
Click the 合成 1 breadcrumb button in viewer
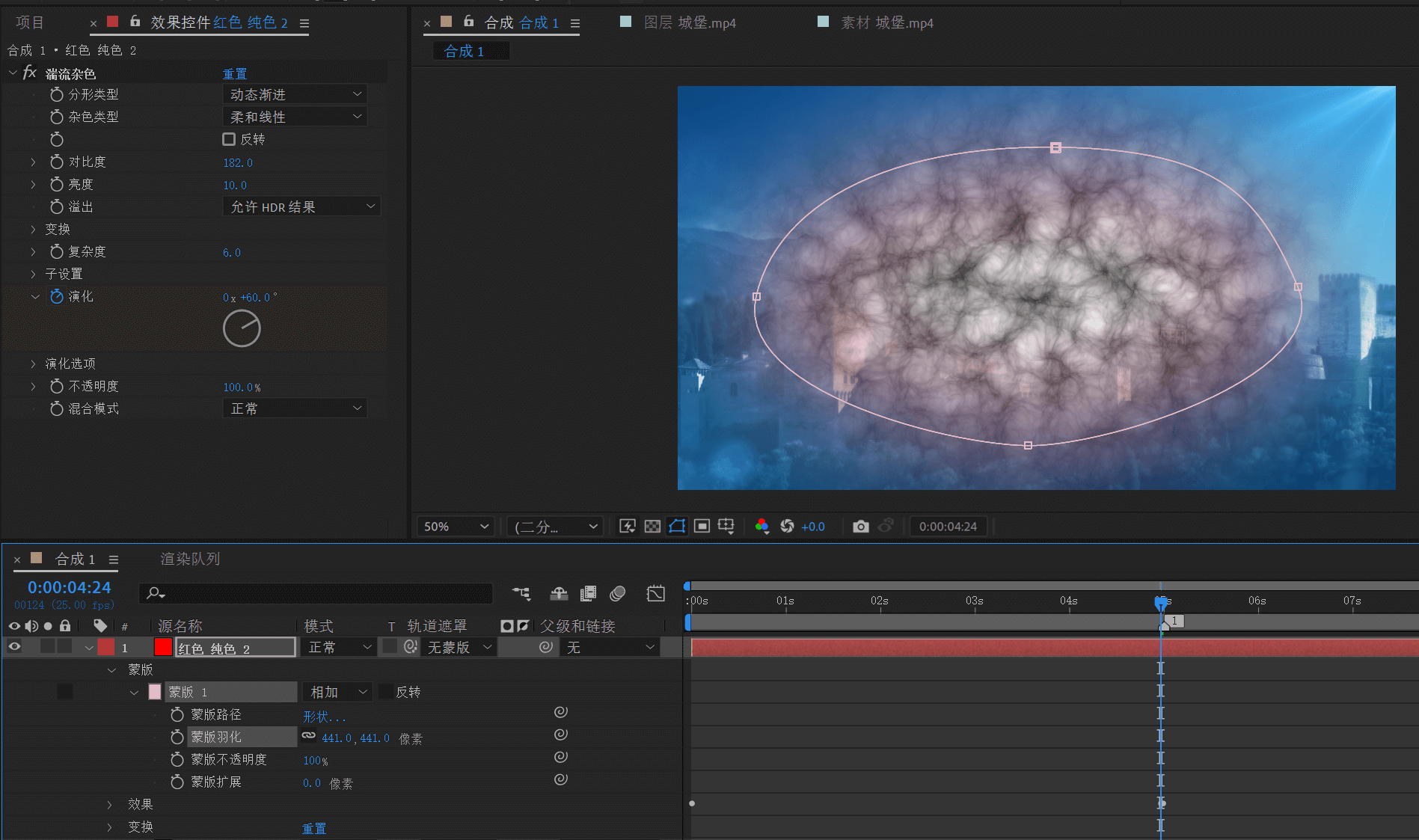coord(471,51)
